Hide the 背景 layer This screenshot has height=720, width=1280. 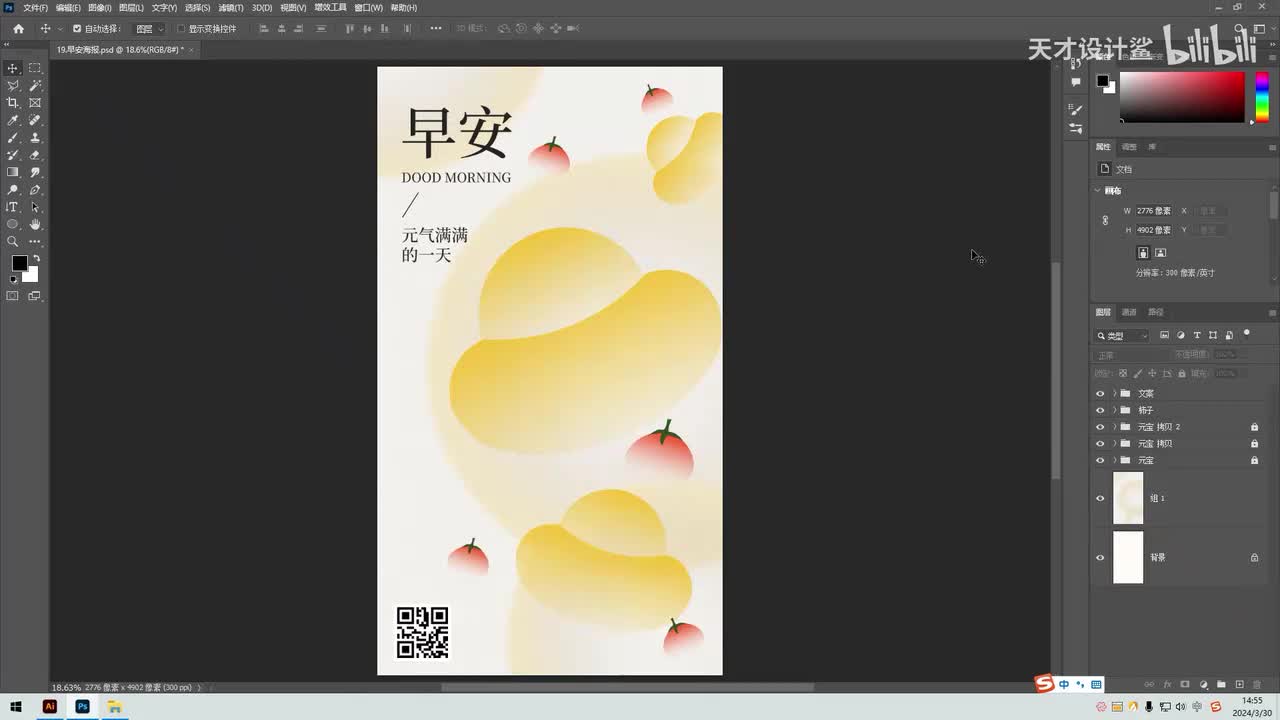pos(1100,557)
